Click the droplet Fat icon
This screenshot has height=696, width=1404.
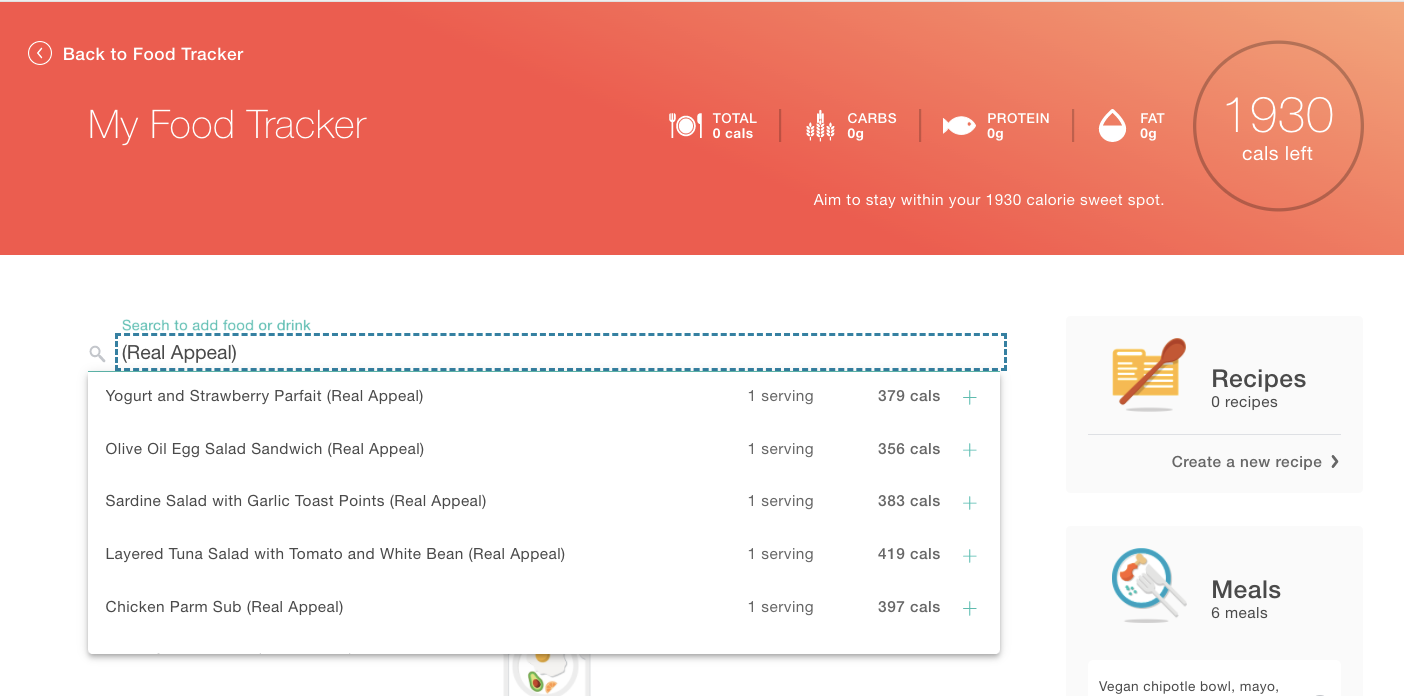pos(1112,126)
